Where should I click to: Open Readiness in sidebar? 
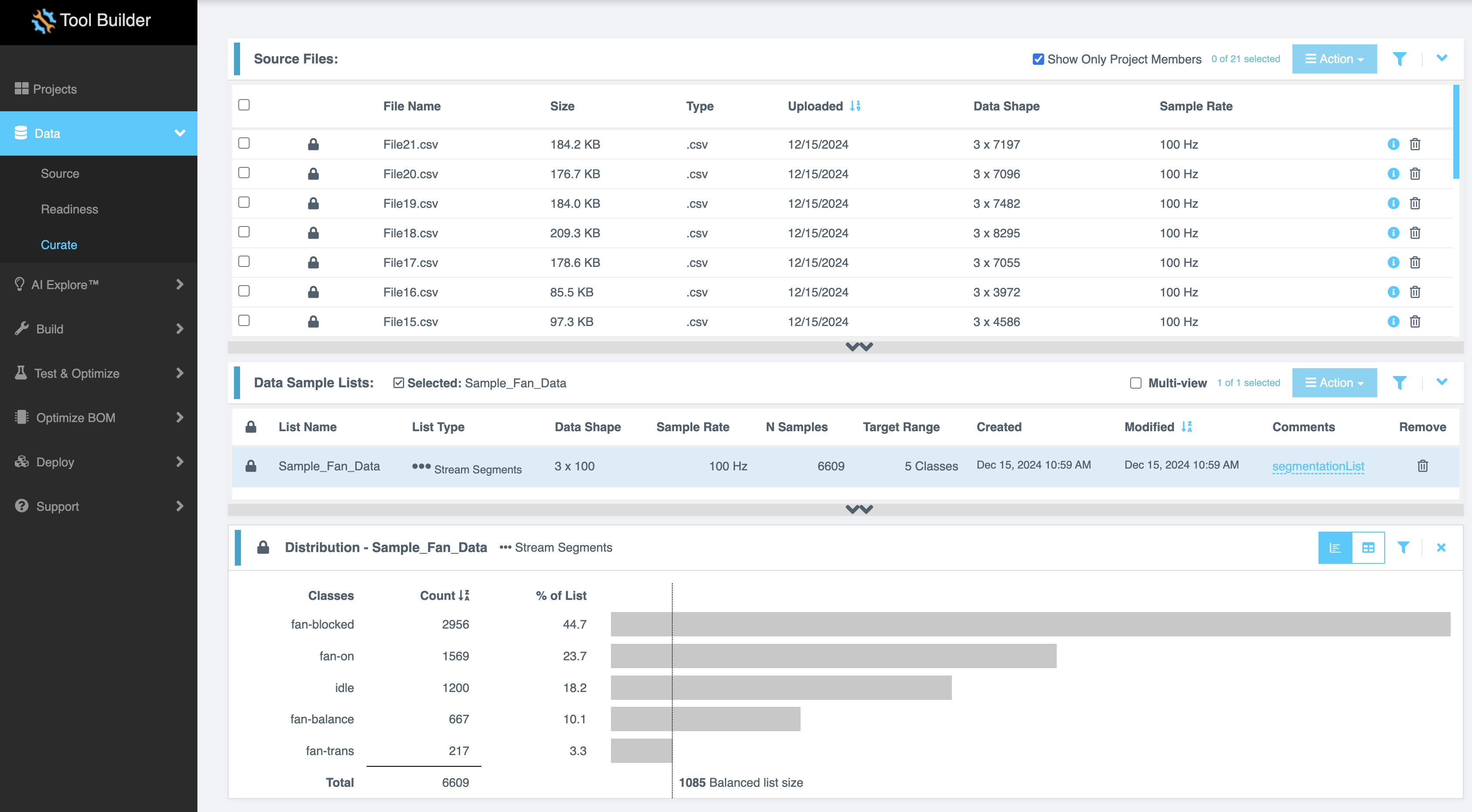tap(69, 209)
